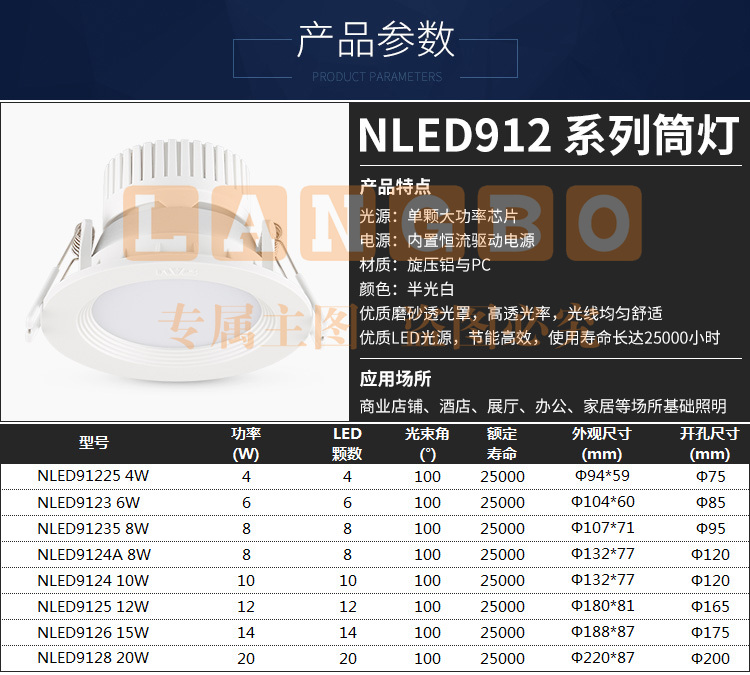Select model cell 'NLED9125 12W'
The image size is (750, 675).
pyautogui.click(x=93, y=606)
